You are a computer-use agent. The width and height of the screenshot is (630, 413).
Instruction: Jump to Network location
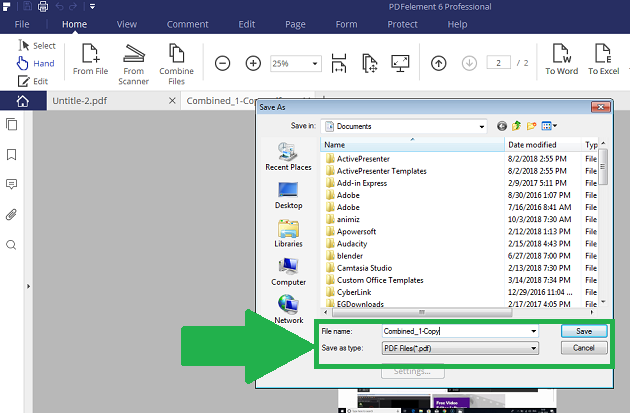click(288, 310)
